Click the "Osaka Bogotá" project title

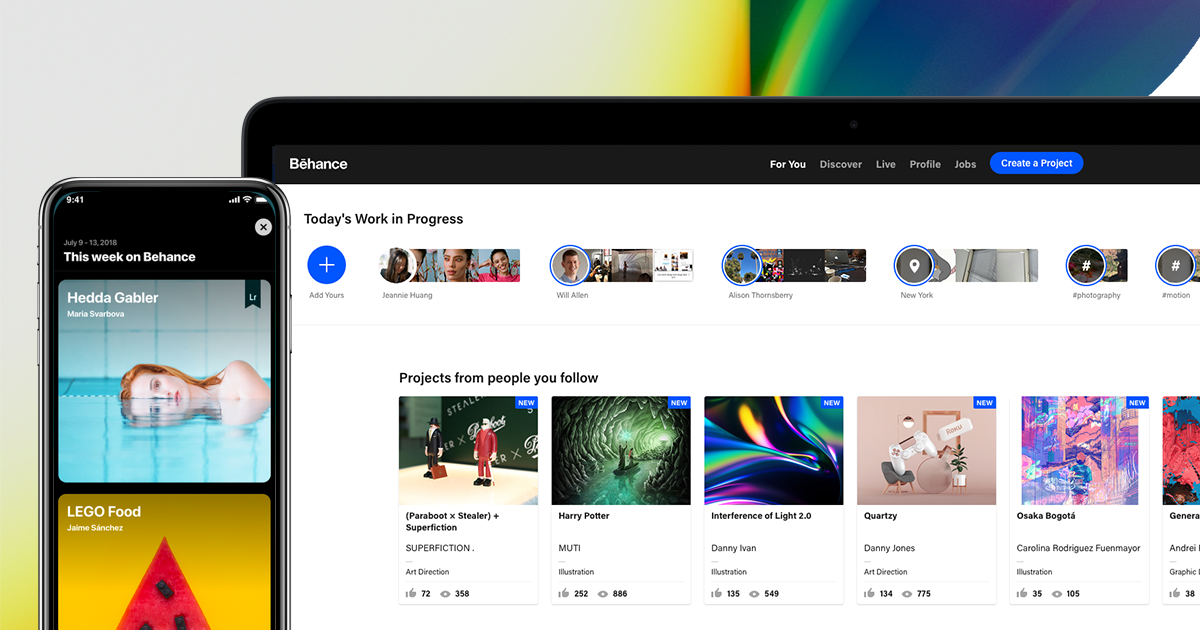(1046, 516)
